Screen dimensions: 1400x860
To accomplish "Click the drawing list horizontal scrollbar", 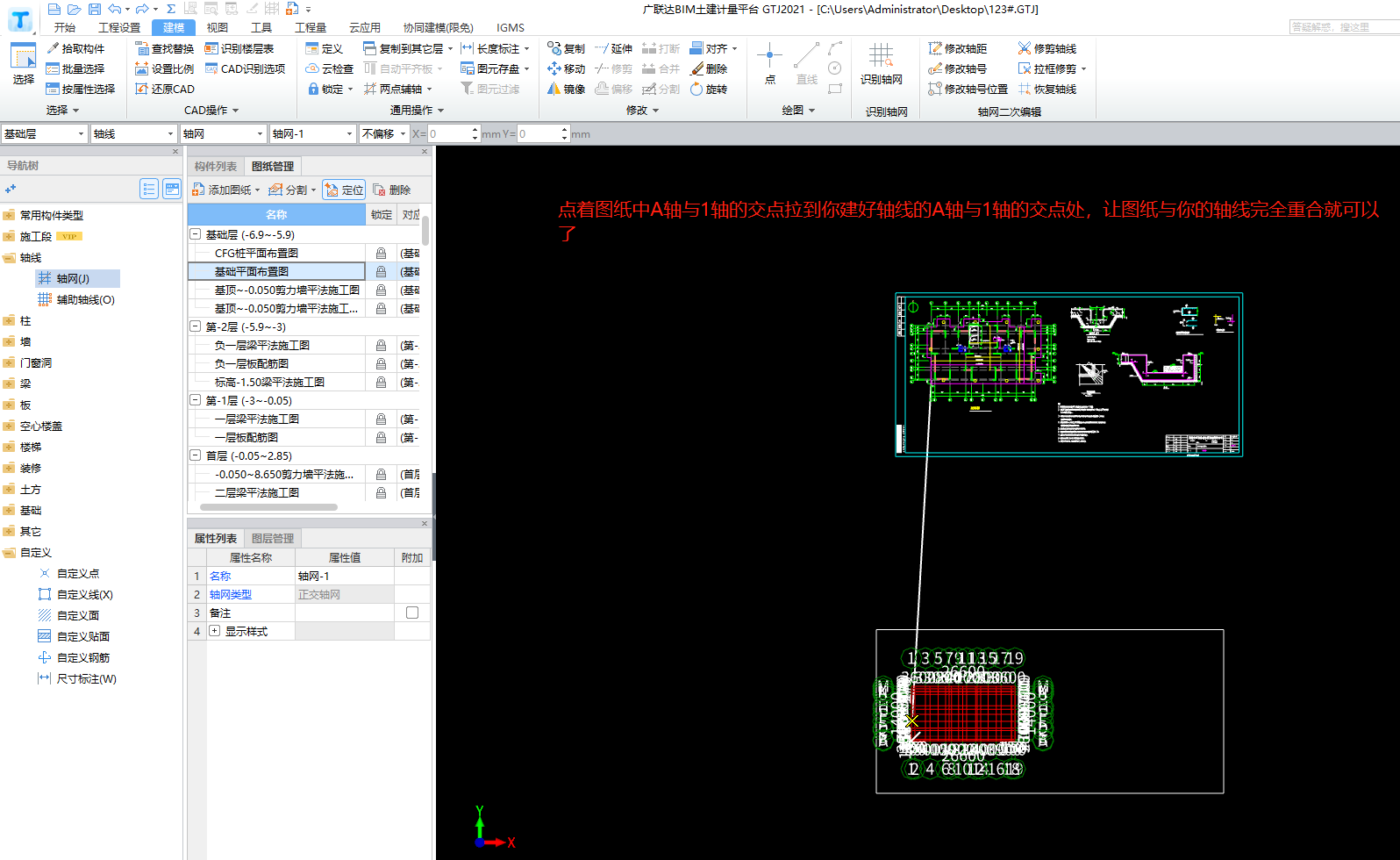I will [x=268, y=506].
